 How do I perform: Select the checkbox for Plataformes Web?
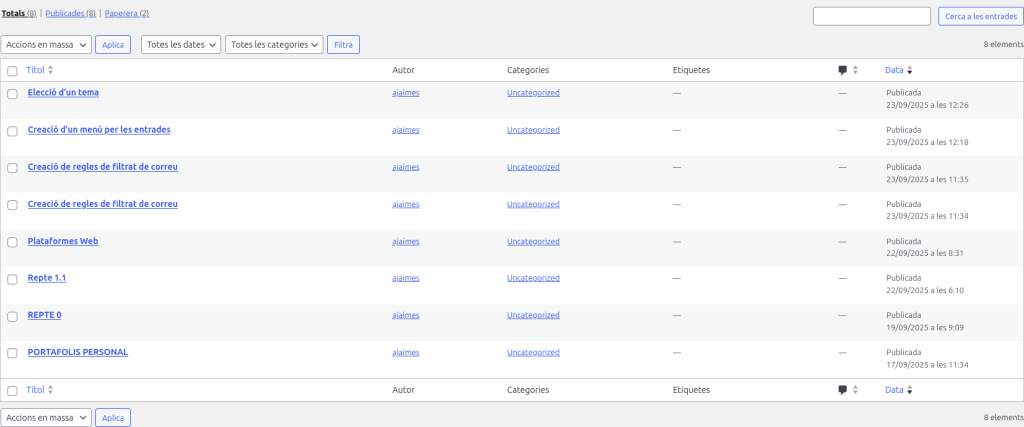coord(13,242)
